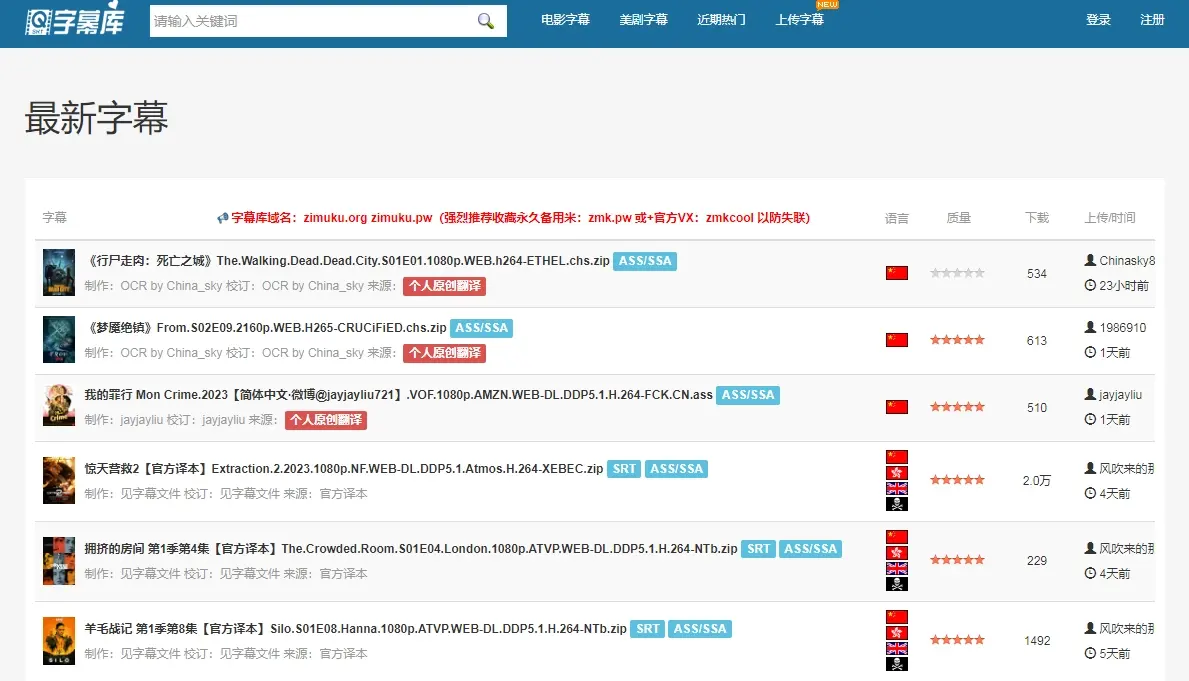The height and width of the screenshot is (681, 1189).
Task: Click China flag on Walking Dead row
Action: [896, 273]
